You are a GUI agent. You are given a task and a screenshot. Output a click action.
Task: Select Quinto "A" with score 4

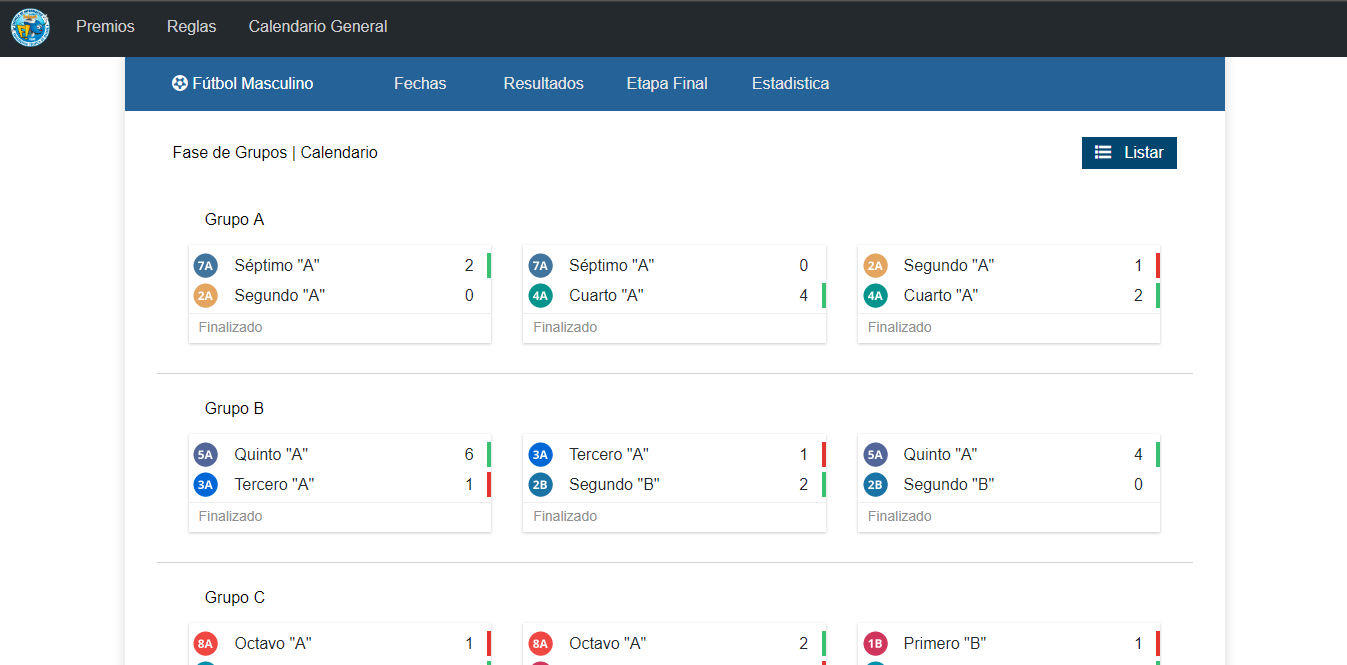pos(941,455)
